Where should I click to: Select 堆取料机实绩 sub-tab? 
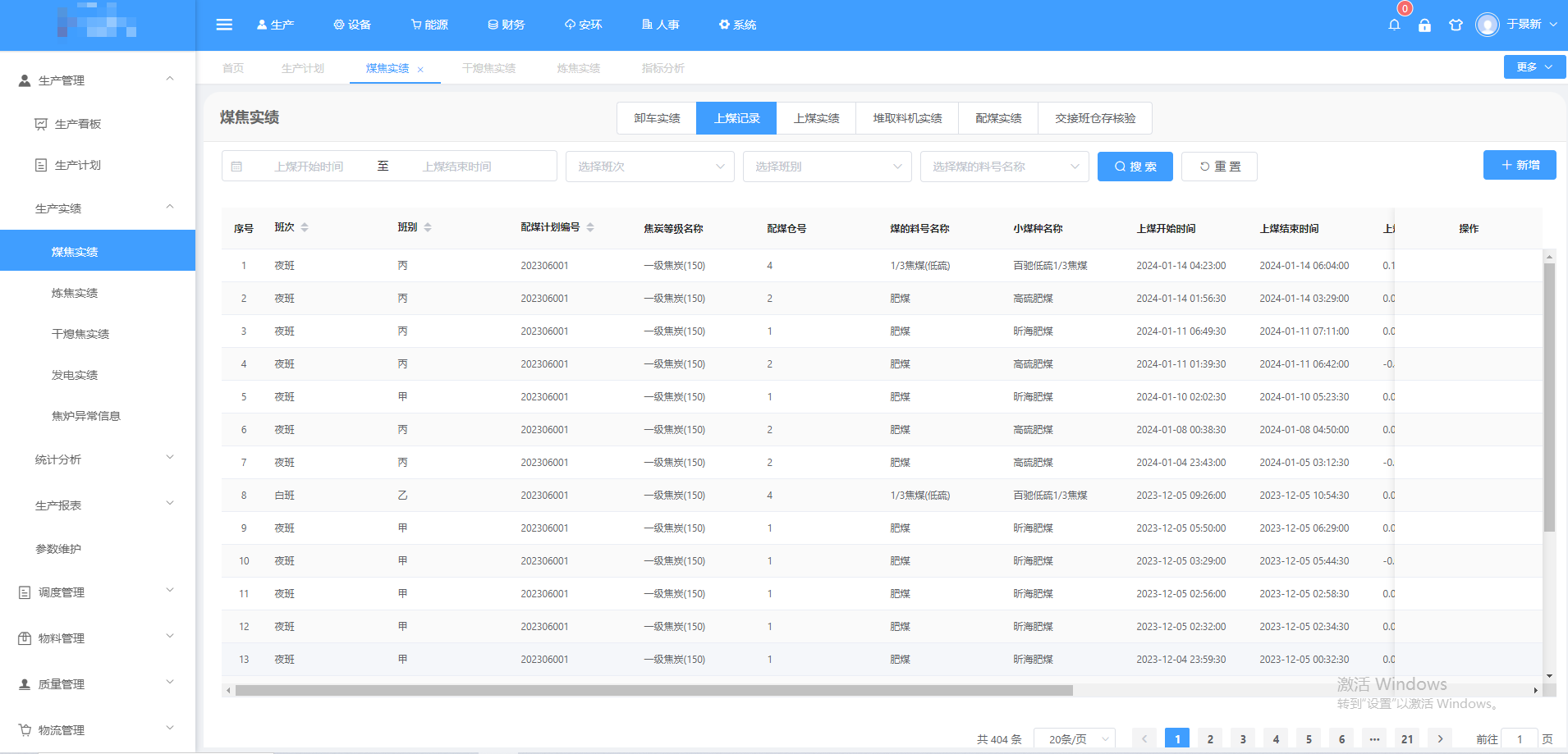[907, 118]
